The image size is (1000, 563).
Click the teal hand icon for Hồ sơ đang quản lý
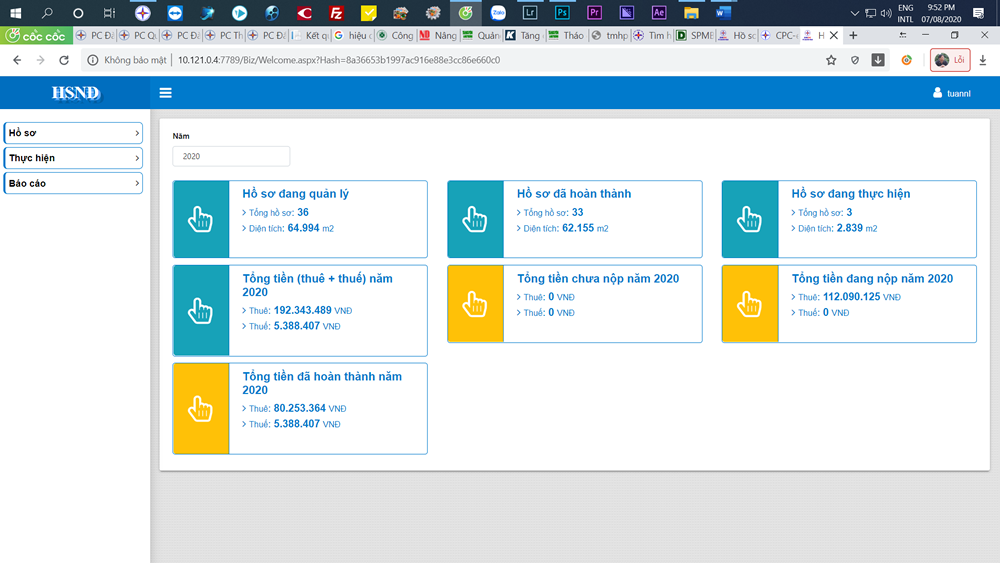[x=201, y=219]
